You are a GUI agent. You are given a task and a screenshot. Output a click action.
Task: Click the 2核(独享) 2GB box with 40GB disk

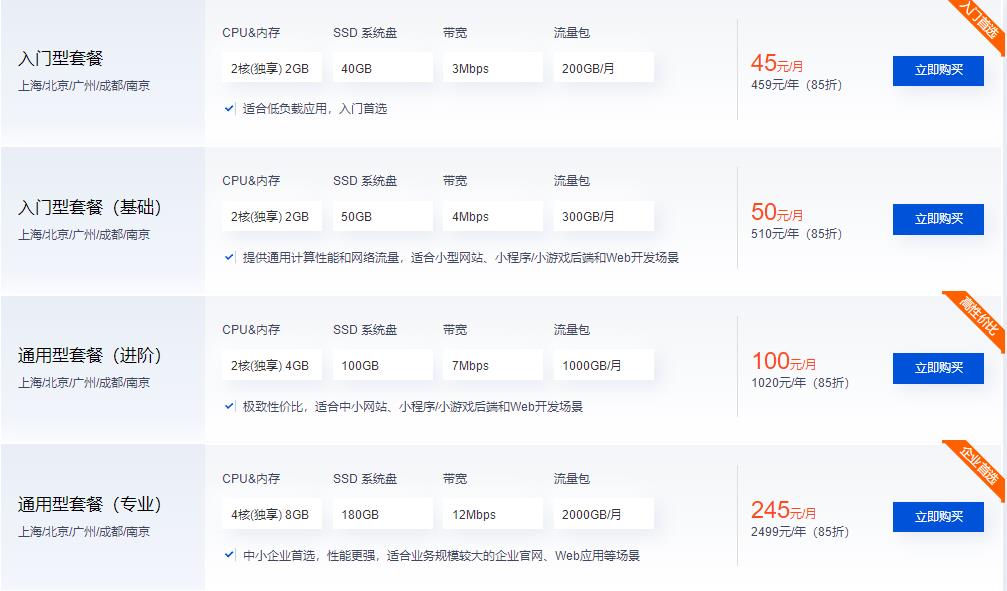(272, 68)
